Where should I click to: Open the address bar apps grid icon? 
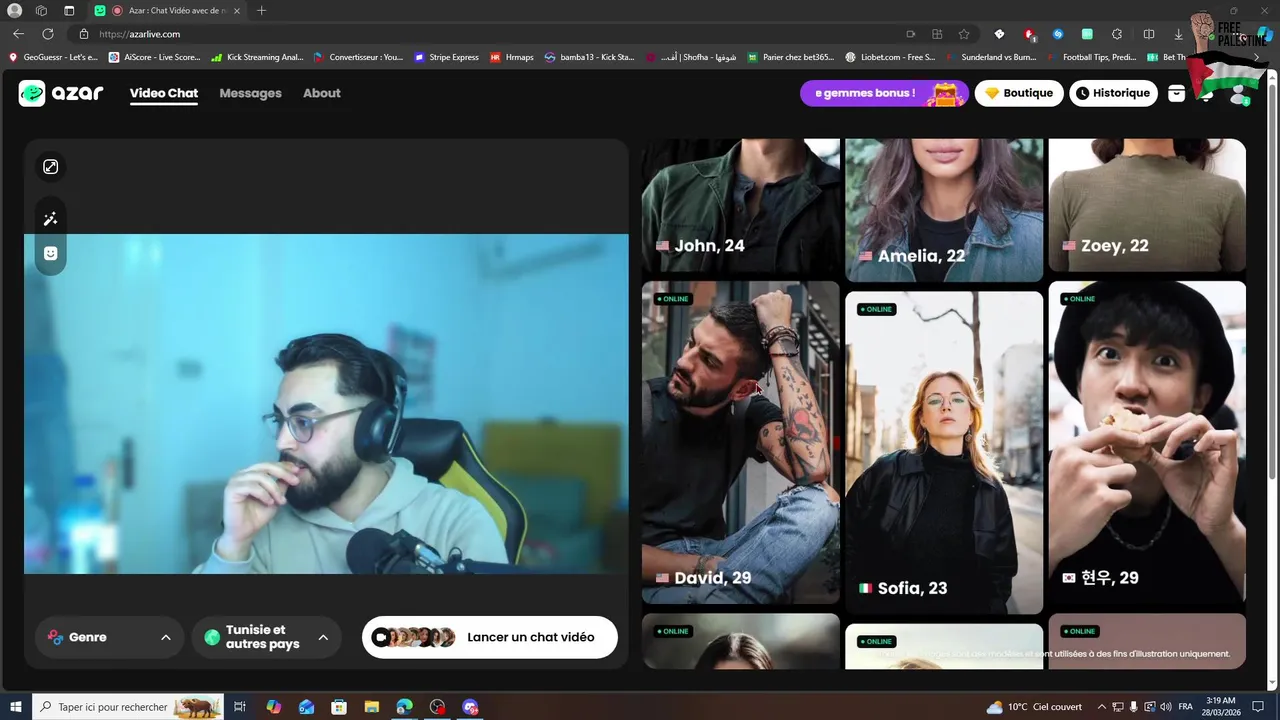pyautogui.click(x=937, y=34)
